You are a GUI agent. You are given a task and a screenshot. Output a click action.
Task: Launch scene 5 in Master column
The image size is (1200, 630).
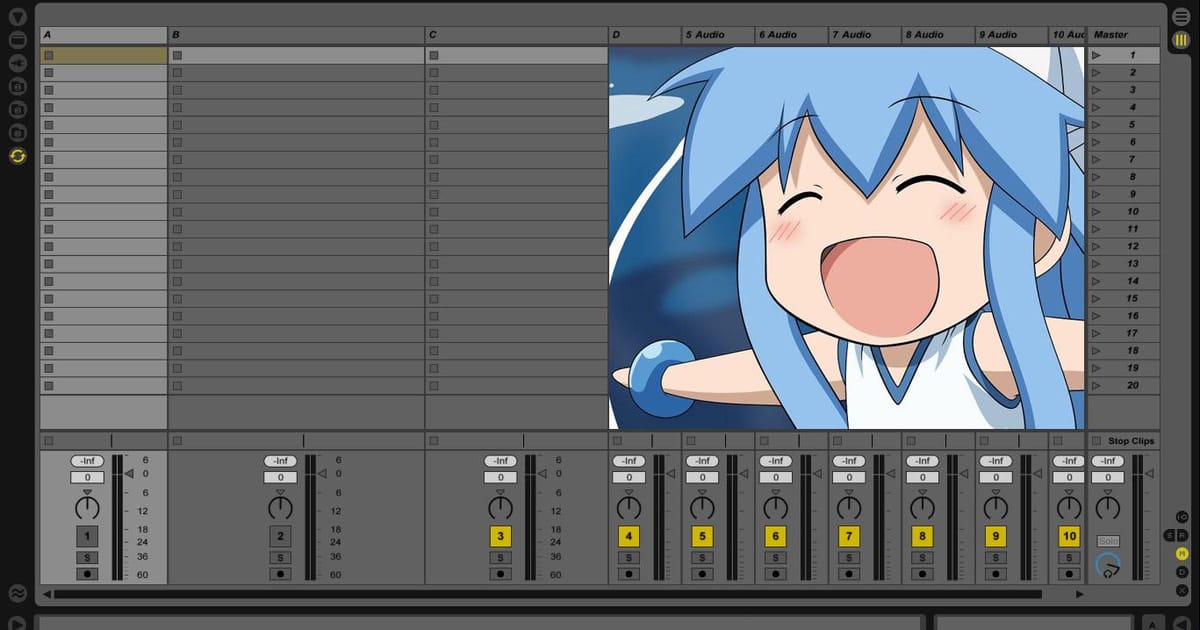[x=1097, y=125]
